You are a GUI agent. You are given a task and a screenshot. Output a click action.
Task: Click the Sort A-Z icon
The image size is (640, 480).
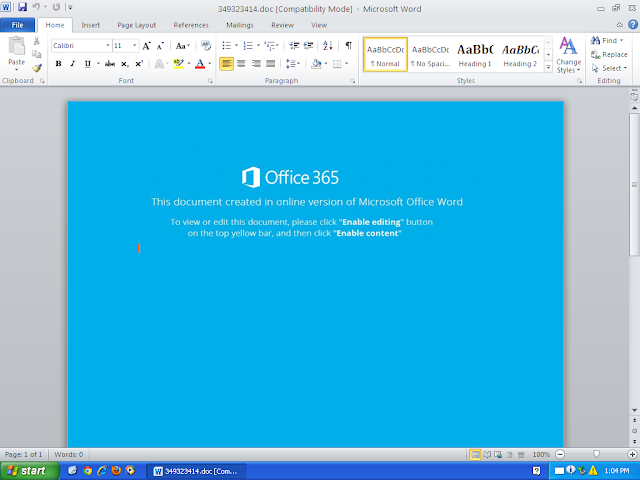[x=327, y=45]
